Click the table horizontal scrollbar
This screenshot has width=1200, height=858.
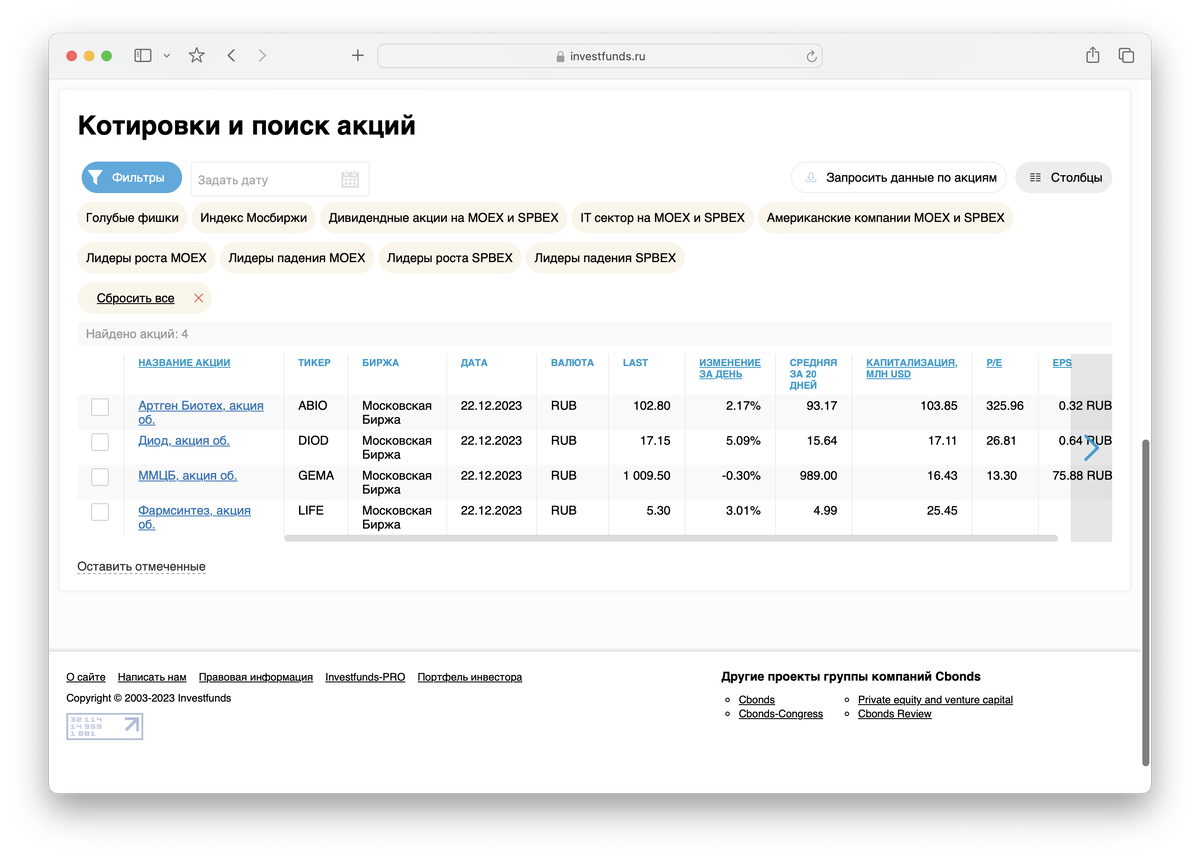coord(671,538)
